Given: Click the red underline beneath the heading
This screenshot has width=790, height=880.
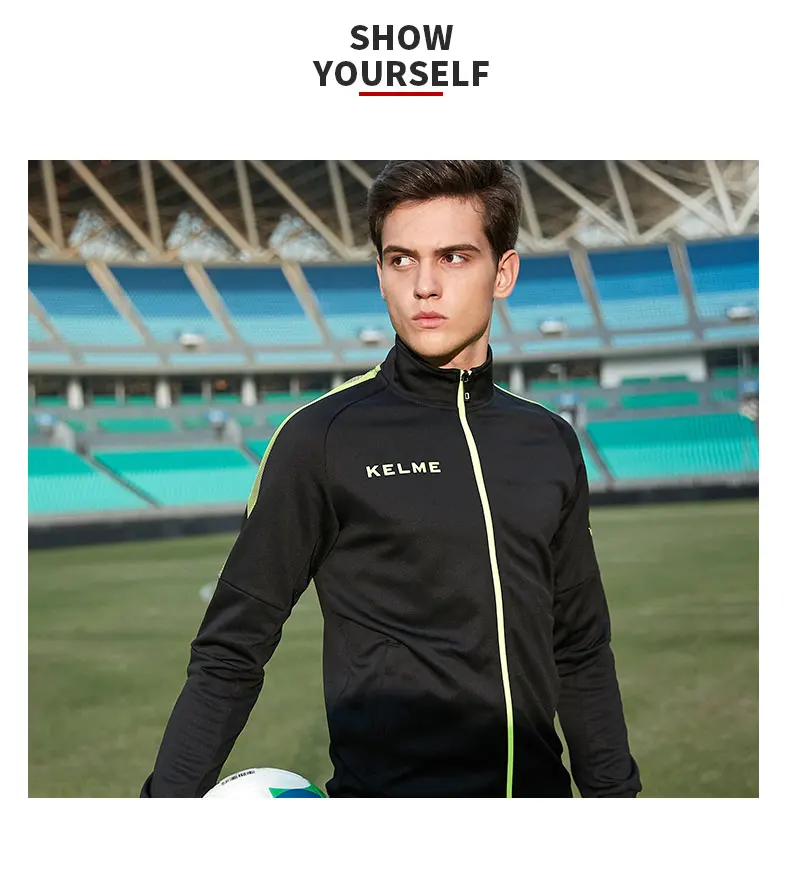Looking at the screenshot, I should point(401,94).
